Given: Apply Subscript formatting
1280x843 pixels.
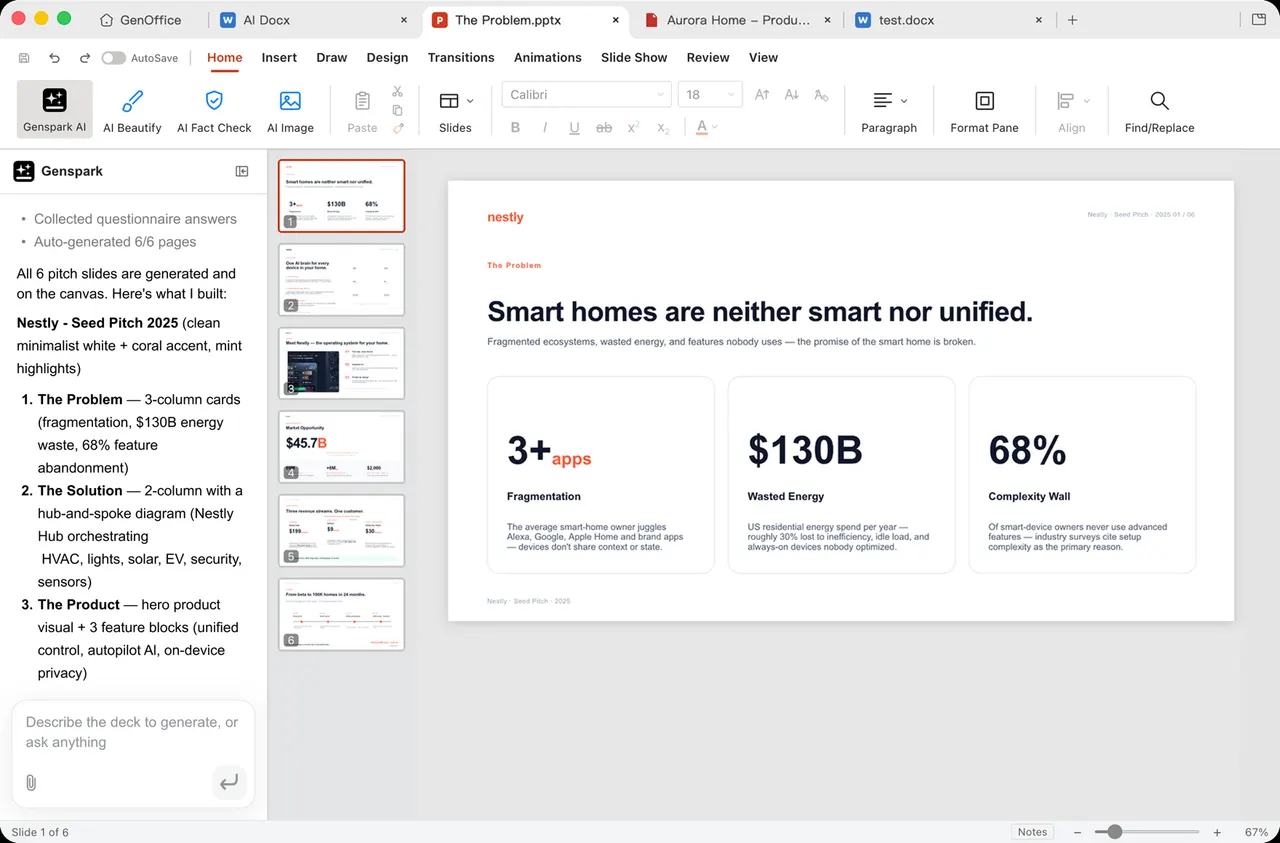Looking at the screenshot, I should pos(663,127).
